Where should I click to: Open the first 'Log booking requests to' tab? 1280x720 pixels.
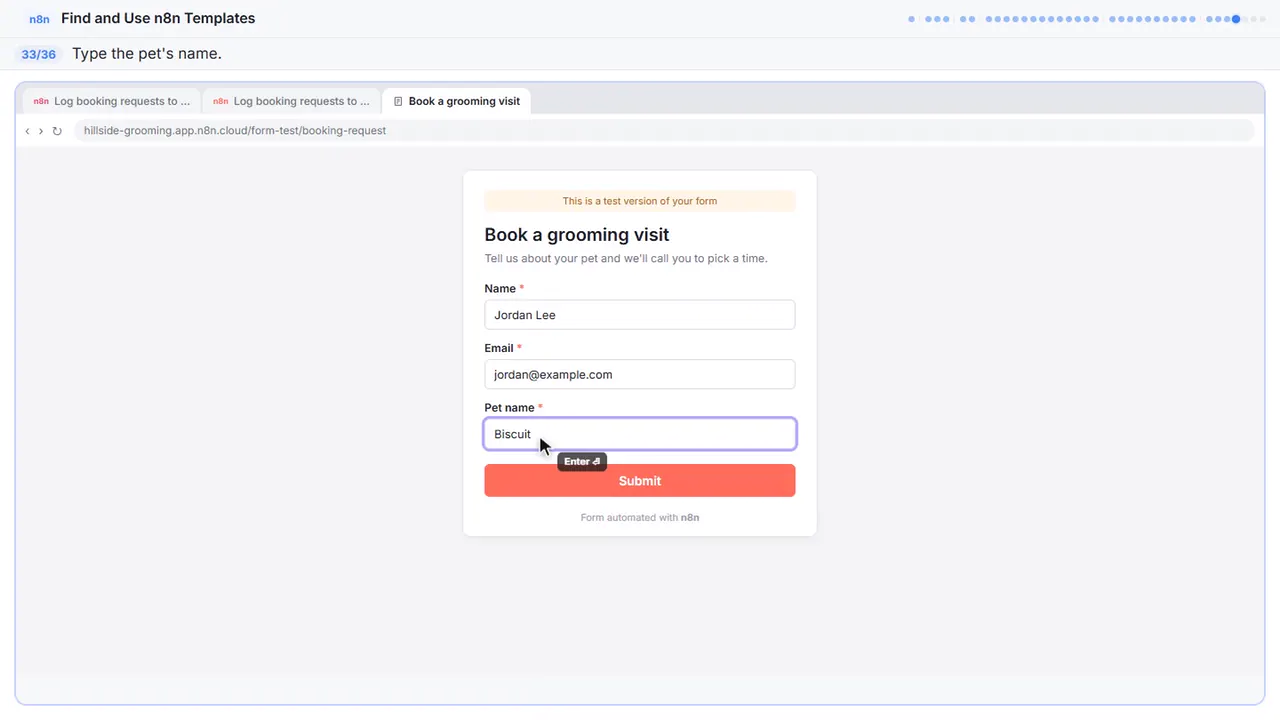pos(111,101)
